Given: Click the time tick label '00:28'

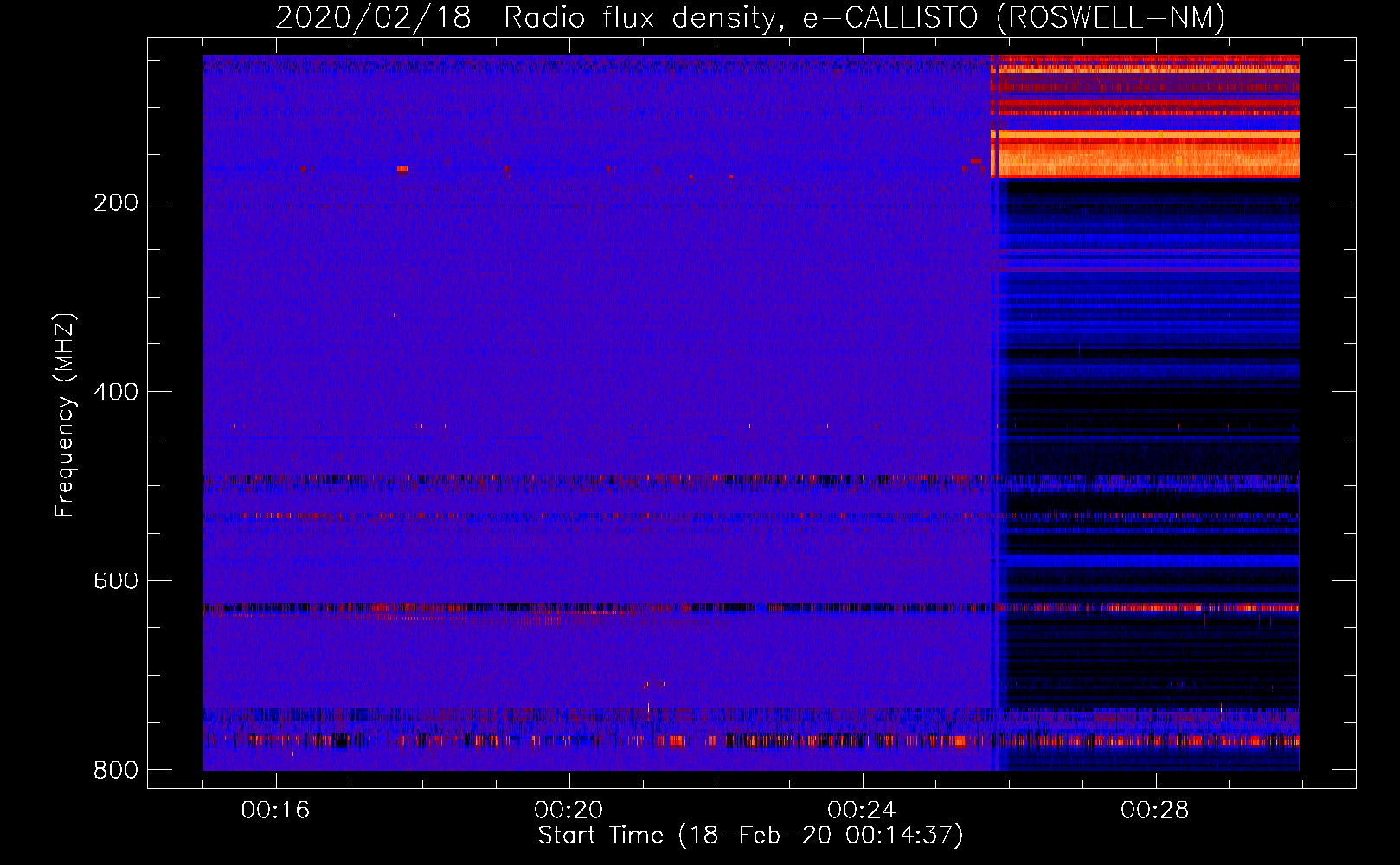Looking at the screenshot, I should pos(1155,810).
